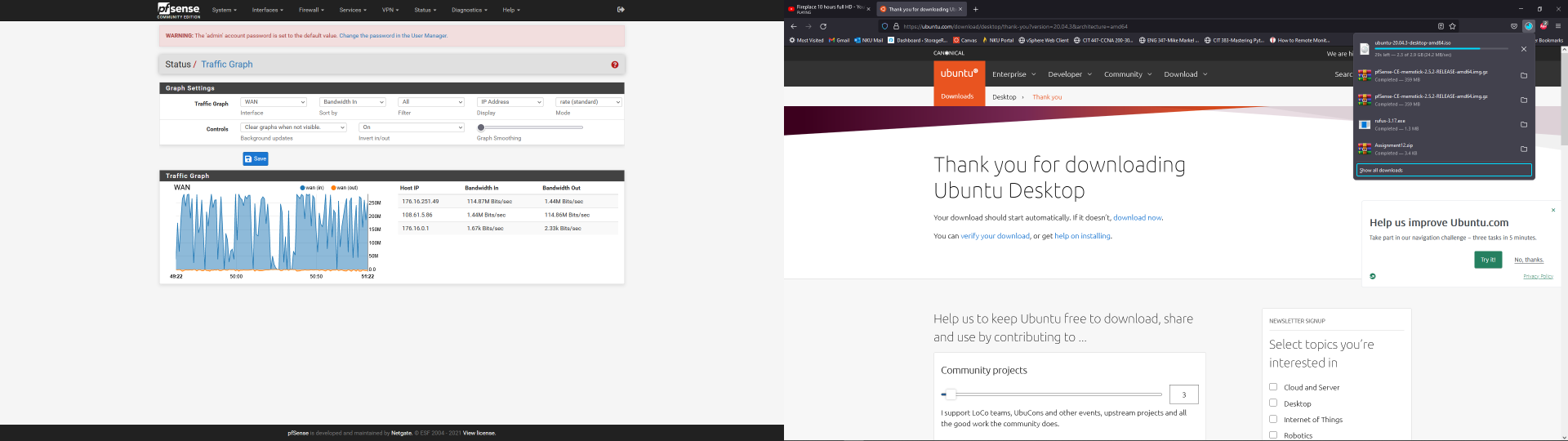This screenshot has width=1568, height=441.
Task: Open the Gmail bookmark
Action: point(840,40)
